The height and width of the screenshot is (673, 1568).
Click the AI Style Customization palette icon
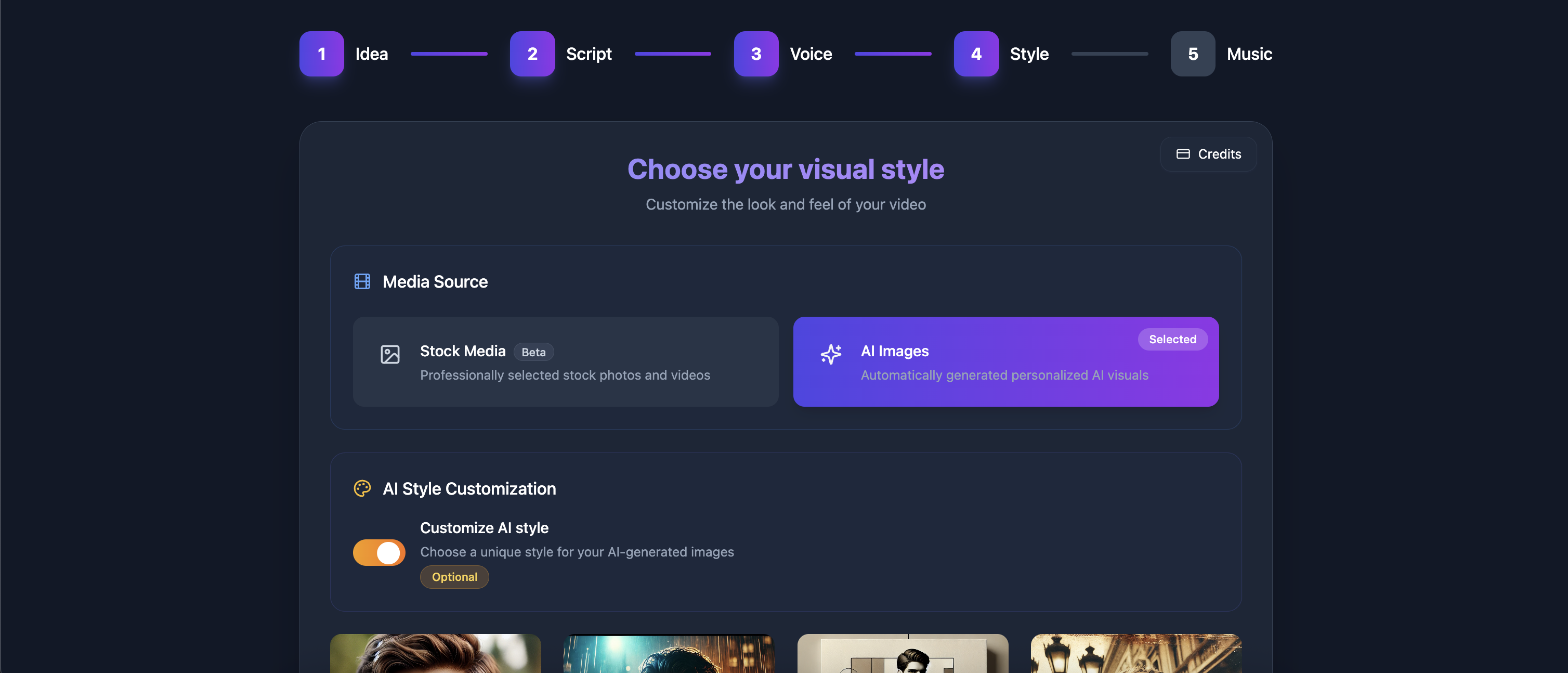362,488
